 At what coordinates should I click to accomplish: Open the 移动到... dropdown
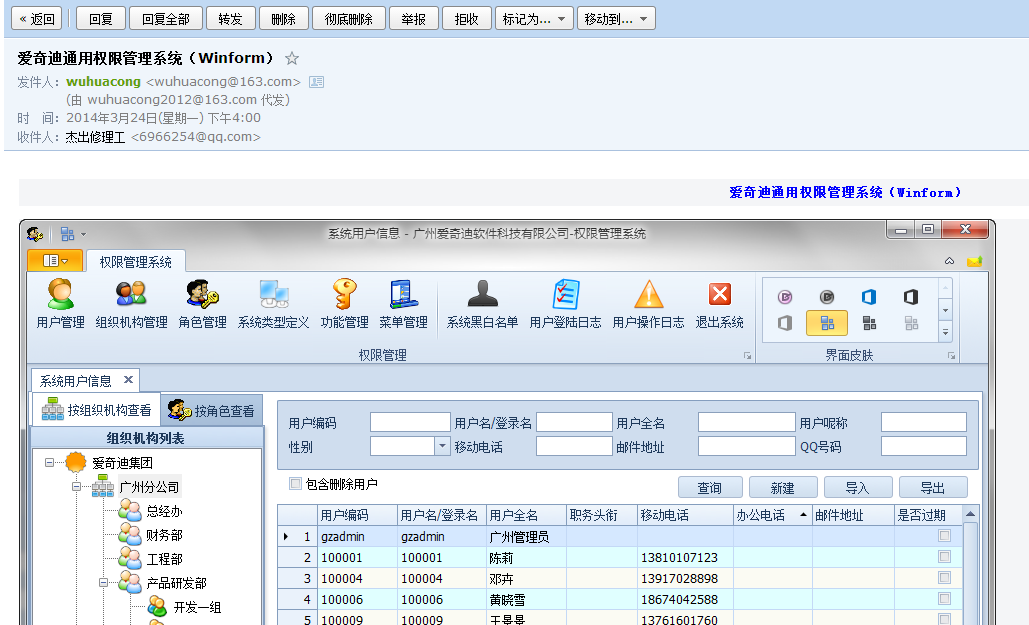[616, 19]
